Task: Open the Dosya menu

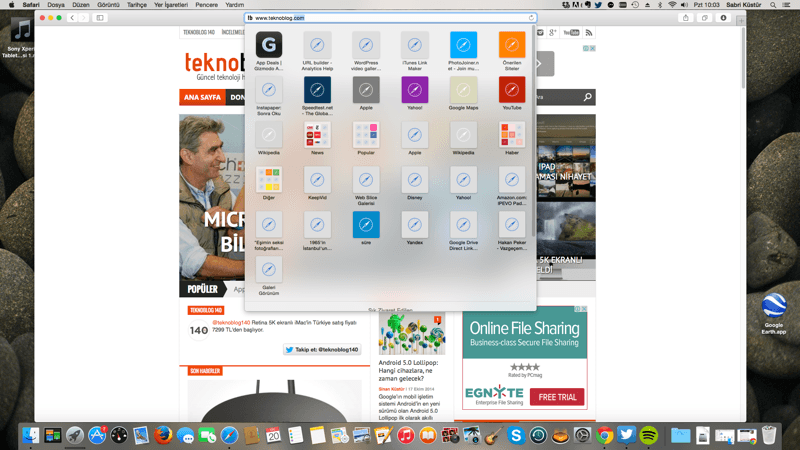Action: click(x=56, y=5)
